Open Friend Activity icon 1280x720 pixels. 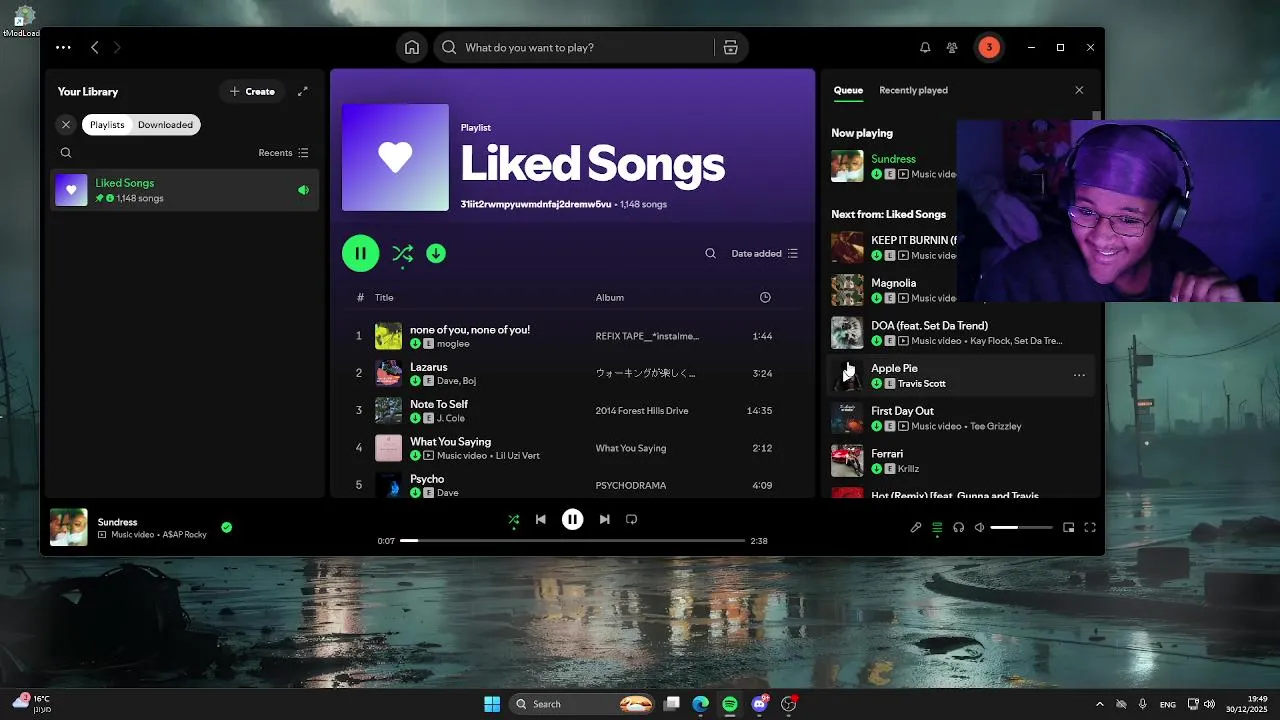pyautogui.click(x=952, y=47)
